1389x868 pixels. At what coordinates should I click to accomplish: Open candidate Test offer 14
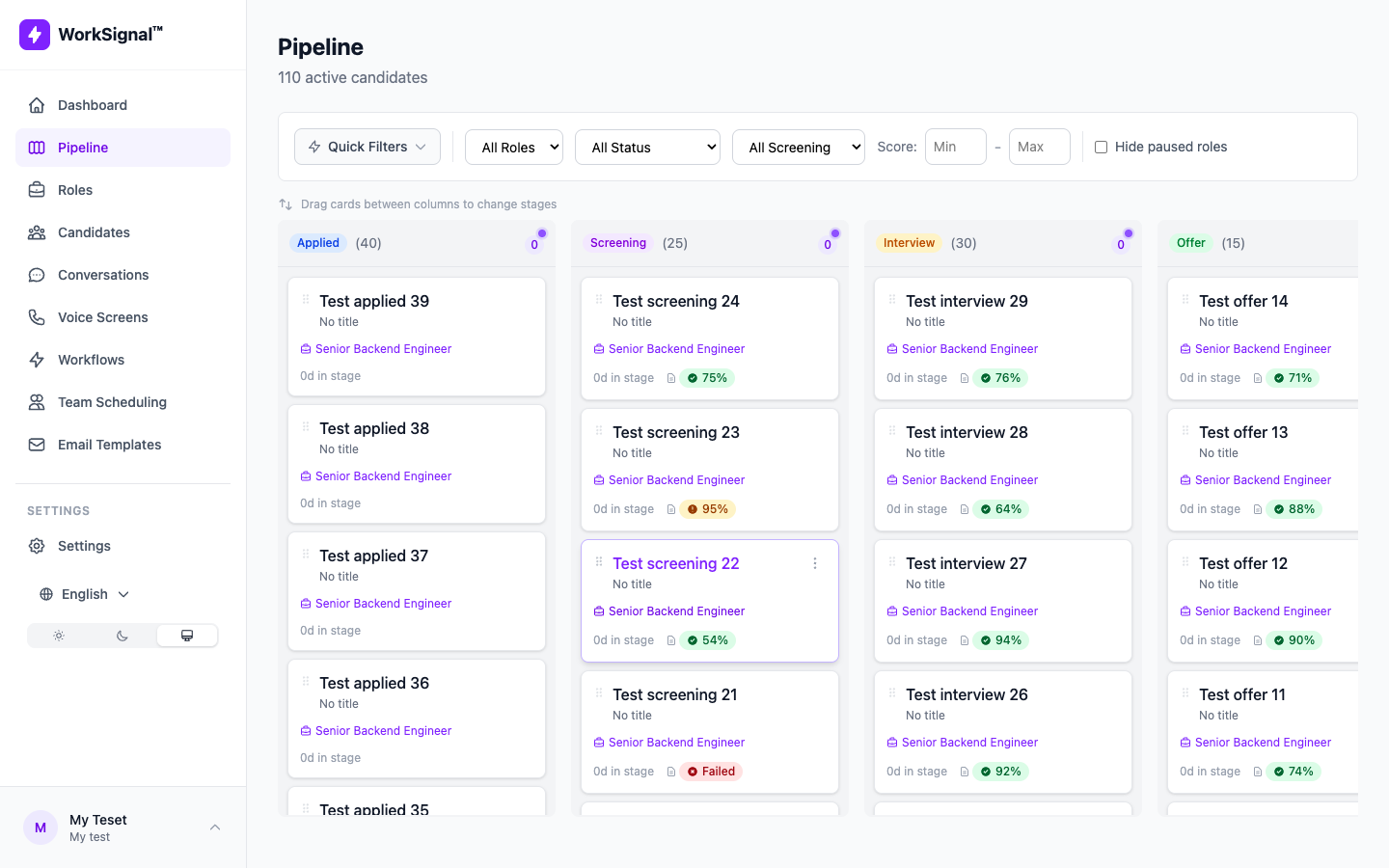[1243, 301]
